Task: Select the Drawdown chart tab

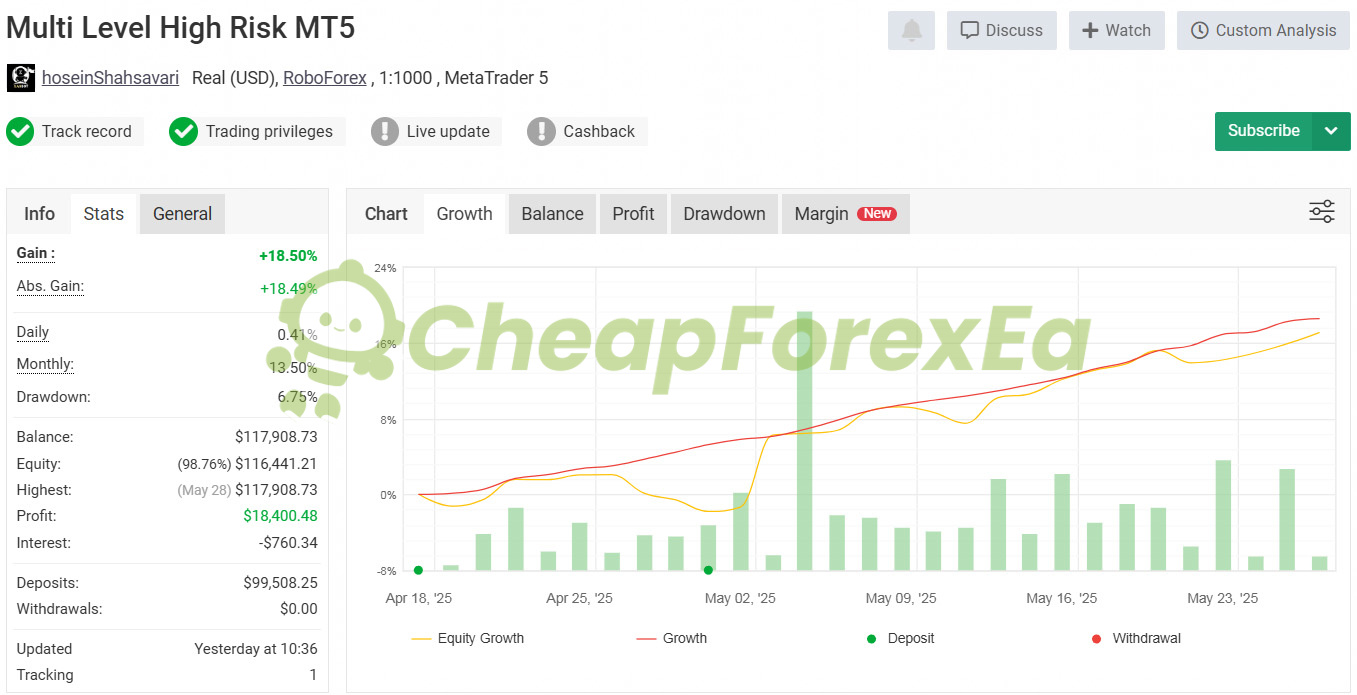Action: point(724,214)
